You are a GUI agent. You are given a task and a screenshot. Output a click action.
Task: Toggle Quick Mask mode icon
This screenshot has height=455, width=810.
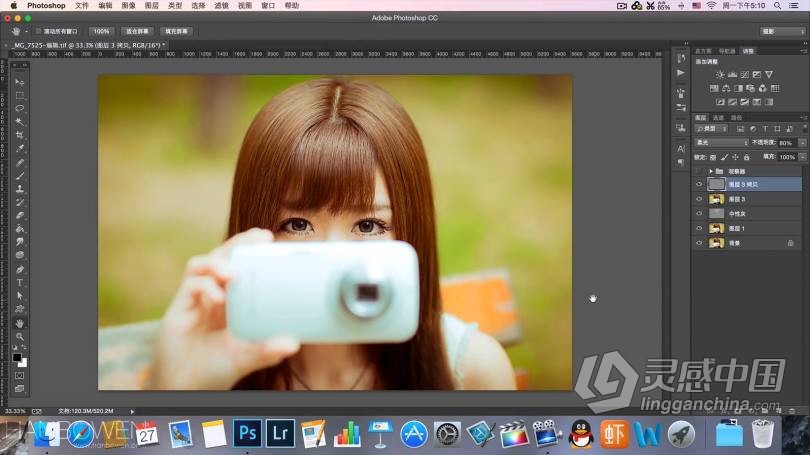20,376
